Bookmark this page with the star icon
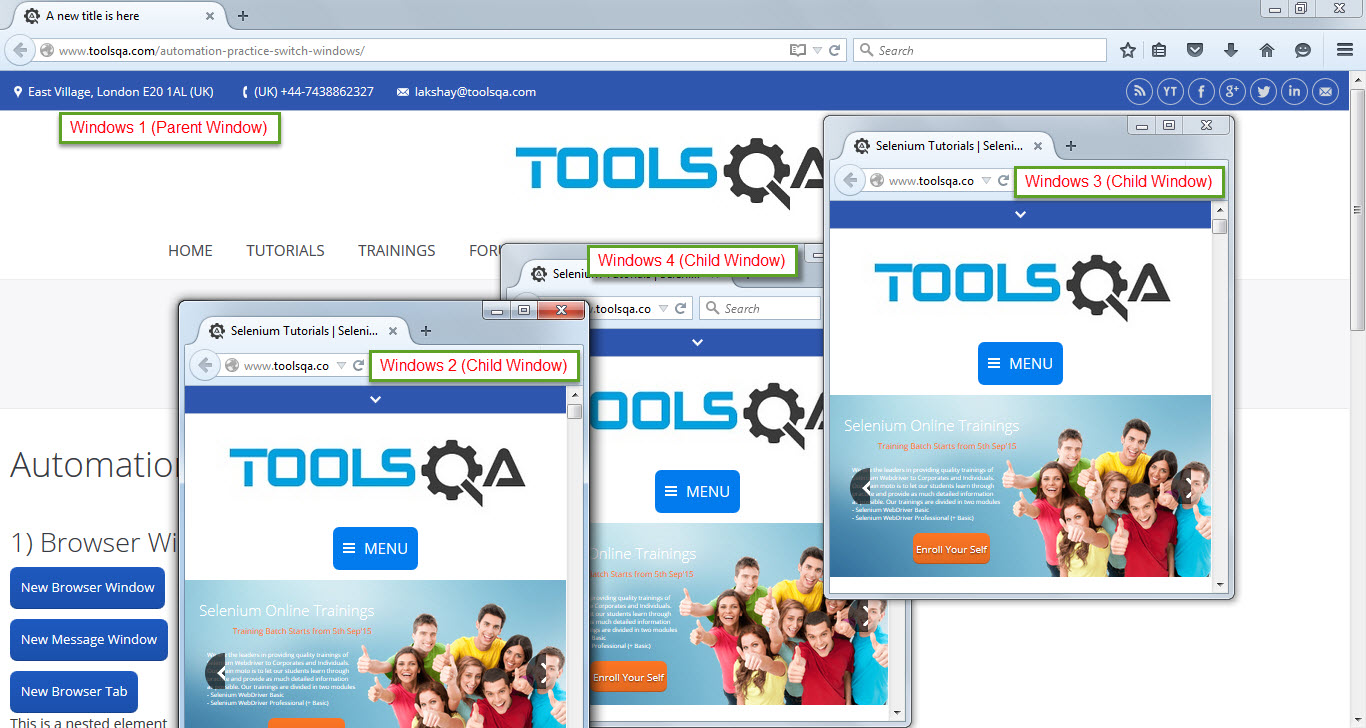The width and height of the screenshot is (1366, 728). [x=1128, y=50]
